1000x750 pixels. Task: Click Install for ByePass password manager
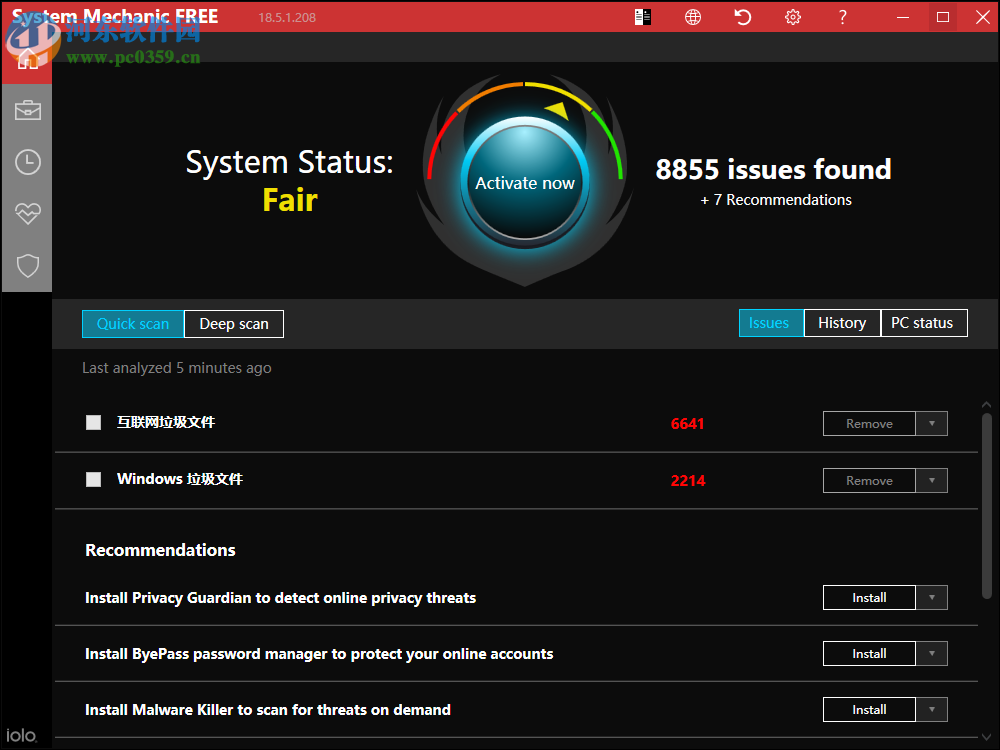[868, 653]
